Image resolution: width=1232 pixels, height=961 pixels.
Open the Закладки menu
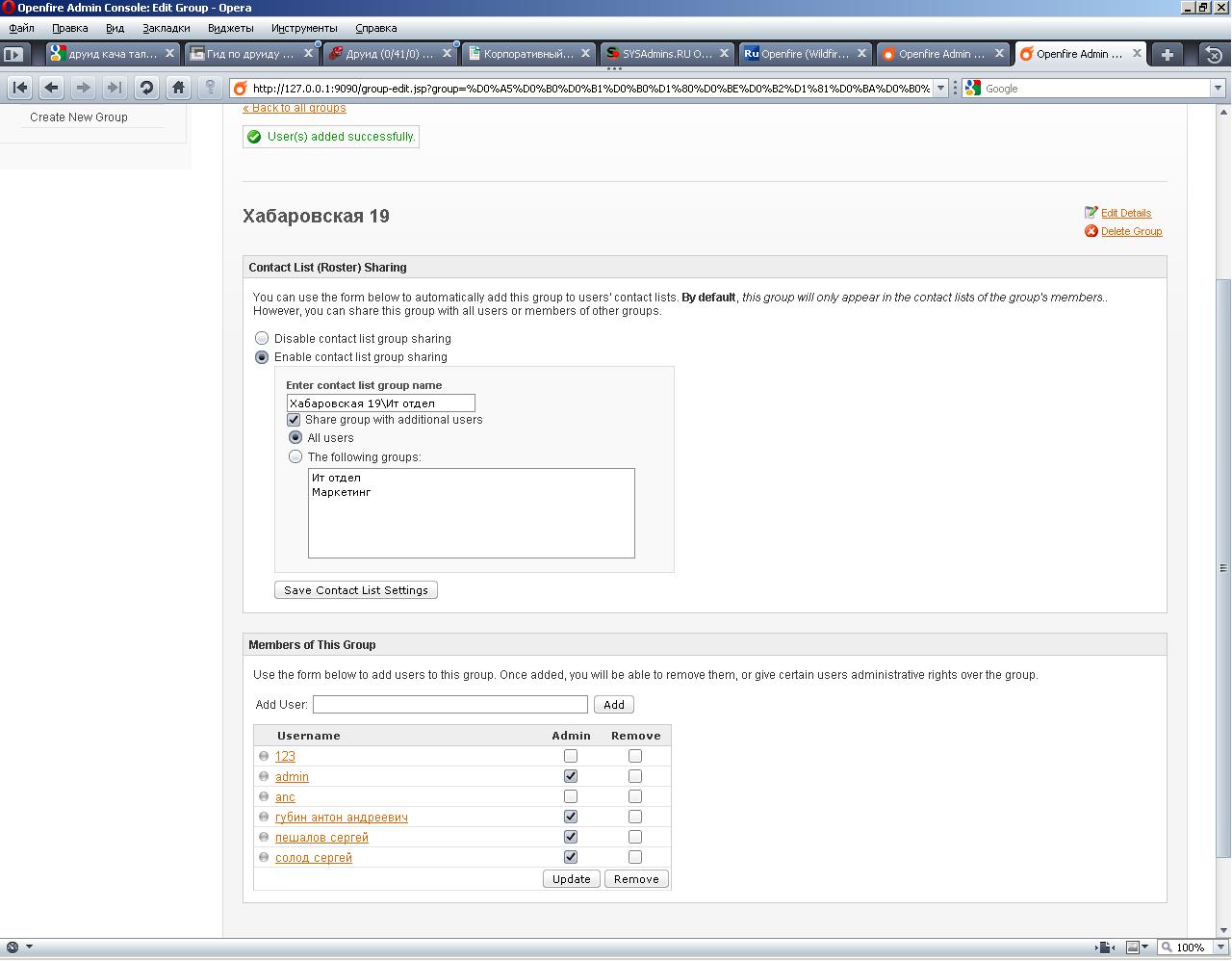167,28
